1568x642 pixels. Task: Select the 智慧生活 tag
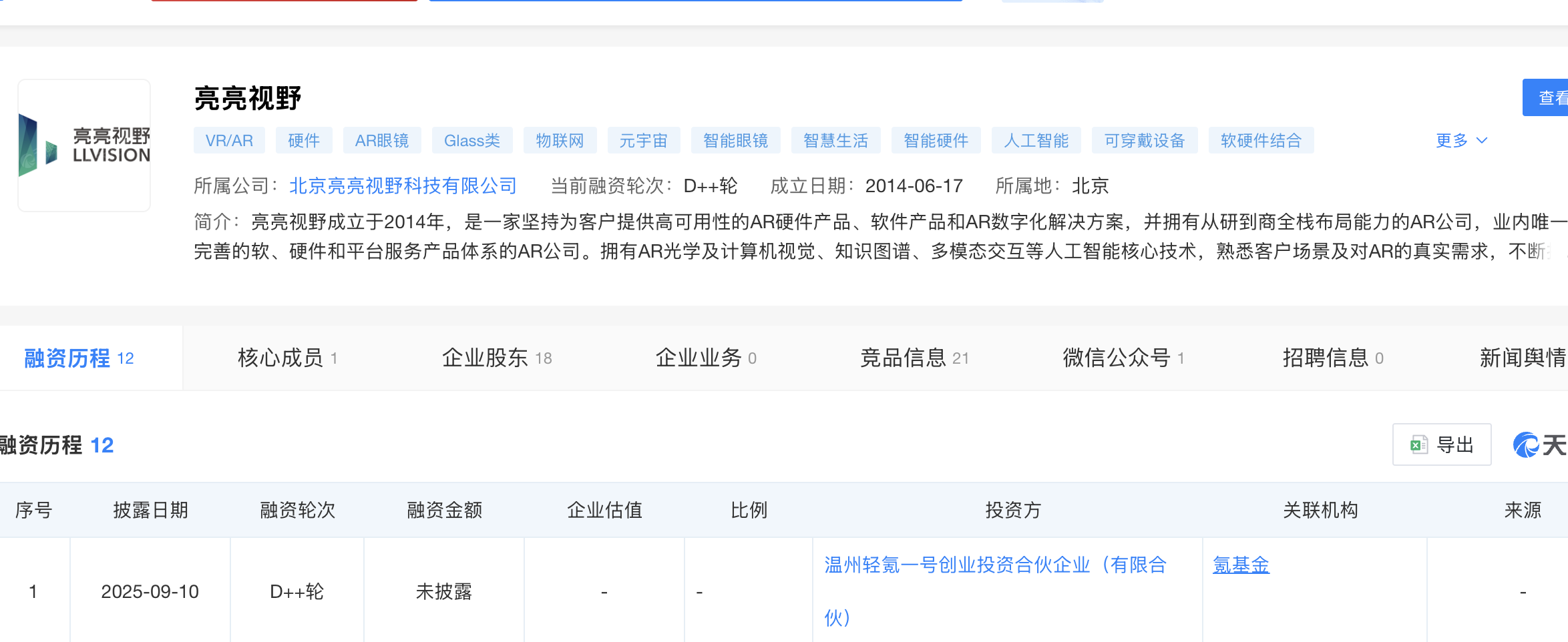(836, 141)
